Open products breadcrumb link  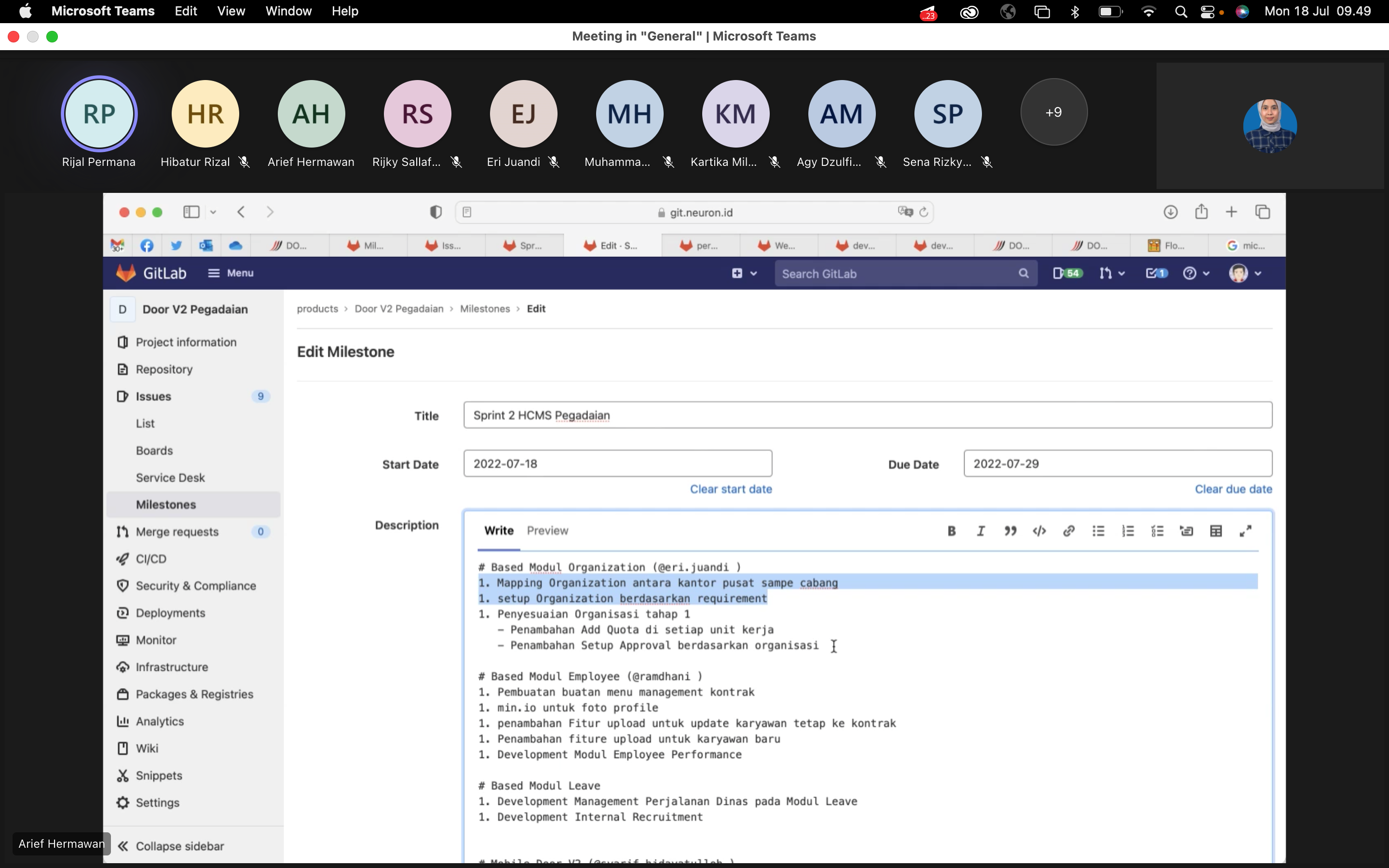[x=317, y=309]
